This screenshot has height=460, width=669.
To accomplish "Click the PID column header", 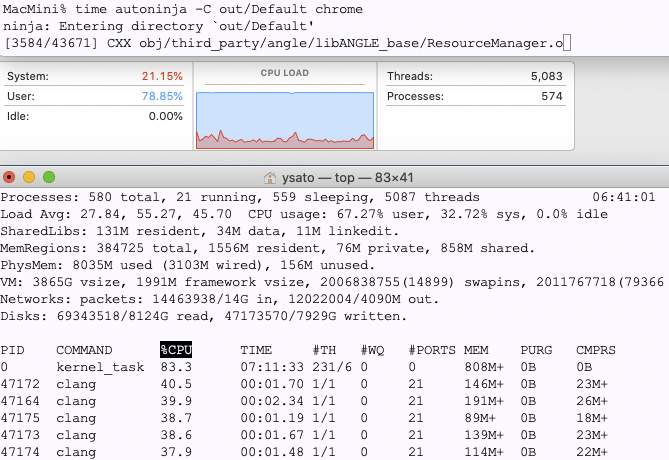I will 12,349.
